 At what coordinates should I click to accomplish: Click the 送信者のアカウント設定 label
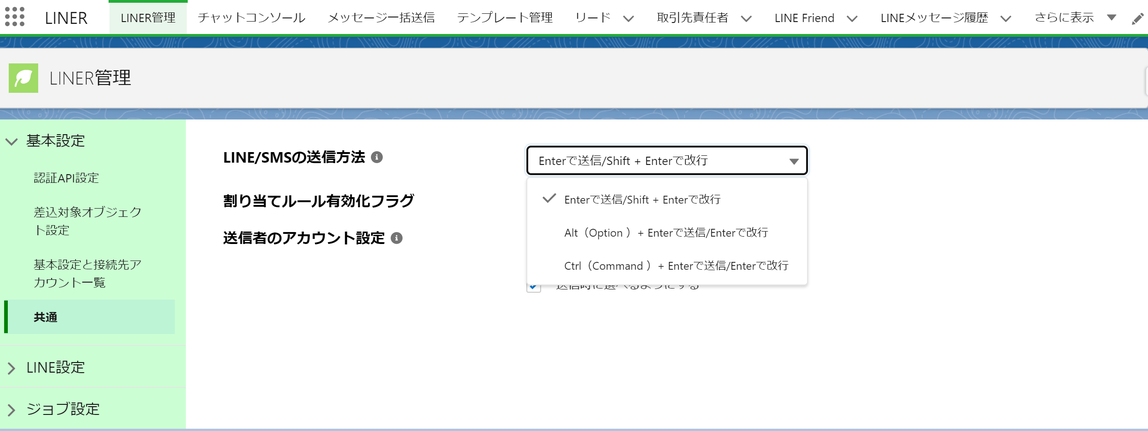point(303,238)
